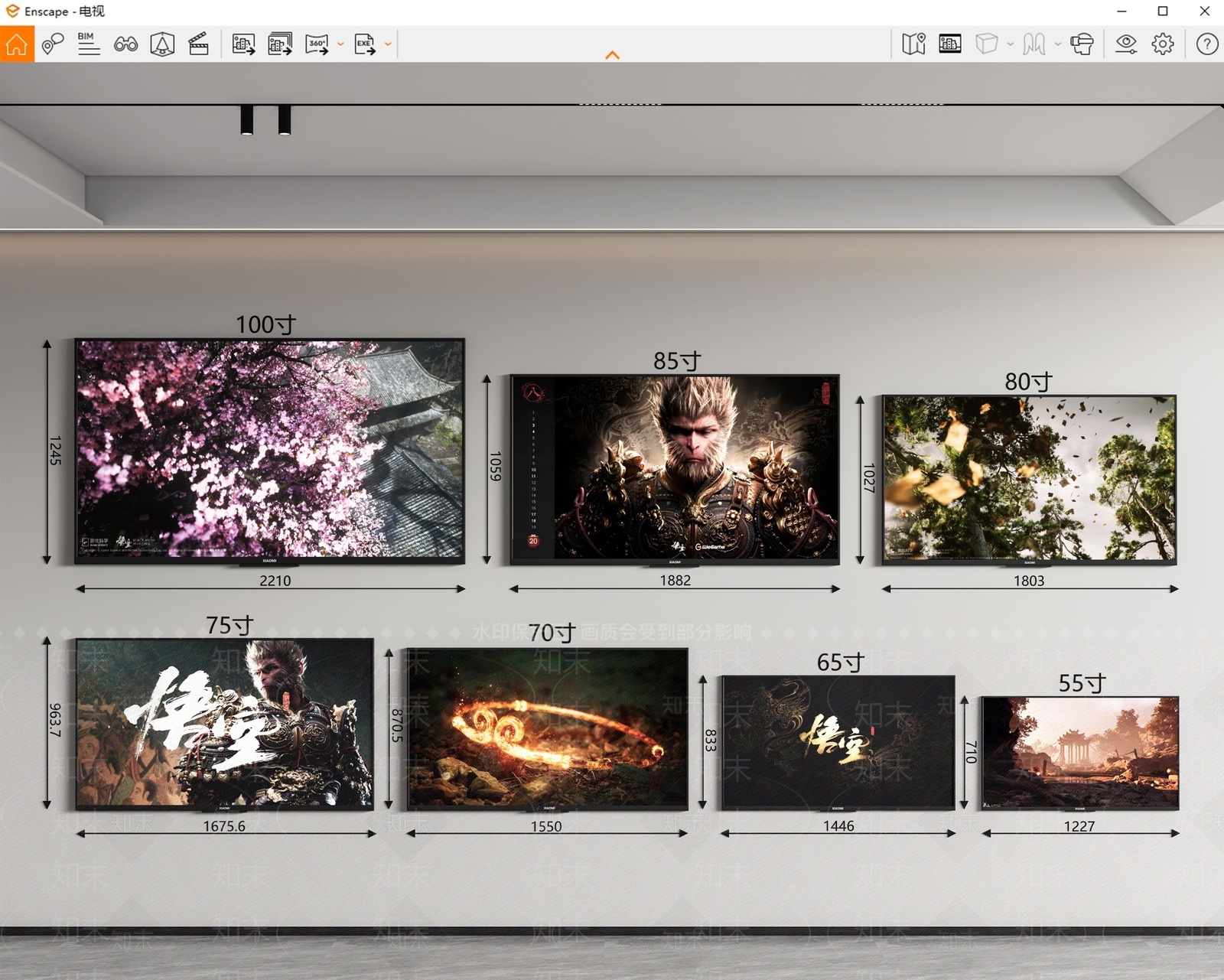Viewport: 1224px width, 980px height.
Task: Click the height dimension "870.5"
Action: (x=396, y=725)
